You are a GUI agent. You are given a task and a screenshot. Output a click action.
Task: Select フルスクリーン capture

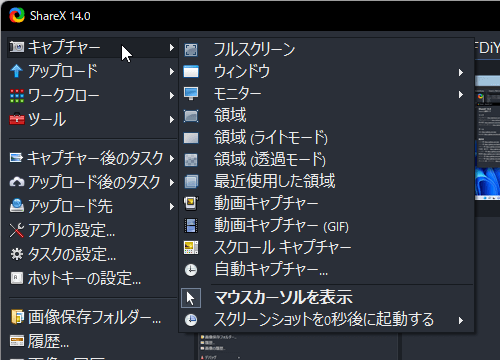coord(327,50)
